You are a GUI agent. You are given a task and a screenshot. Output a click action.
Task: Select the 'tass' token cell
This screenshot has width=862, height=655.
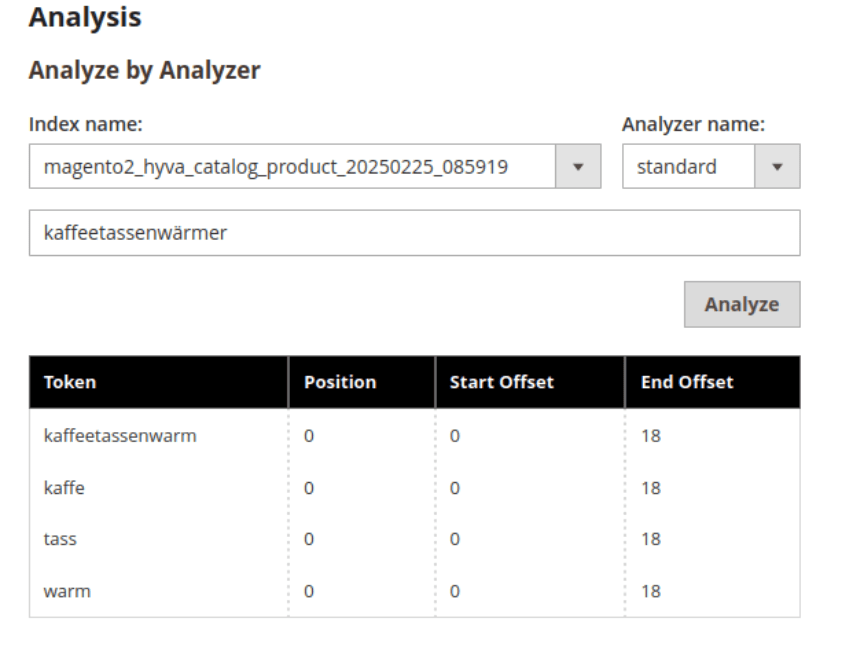point(60,539)
